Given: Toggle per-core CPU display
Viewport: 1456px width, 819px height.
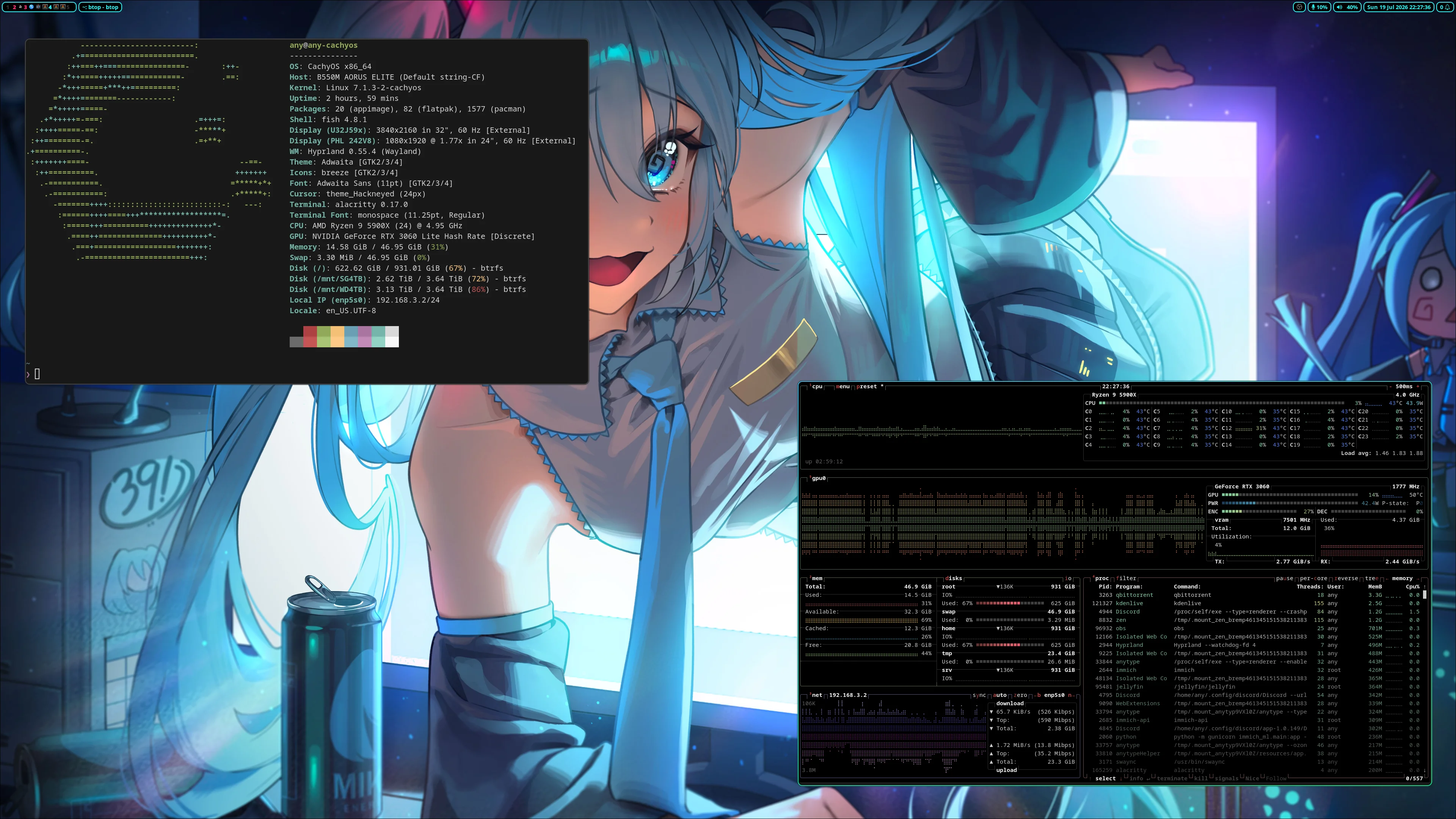Looking at the screenshot, I should (1313, 578).
